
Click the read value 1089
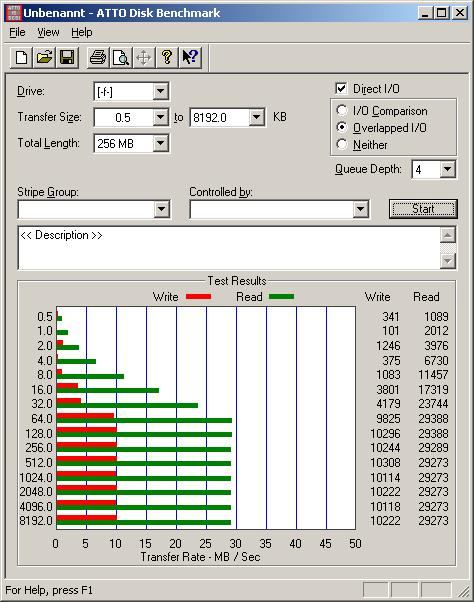436,317
